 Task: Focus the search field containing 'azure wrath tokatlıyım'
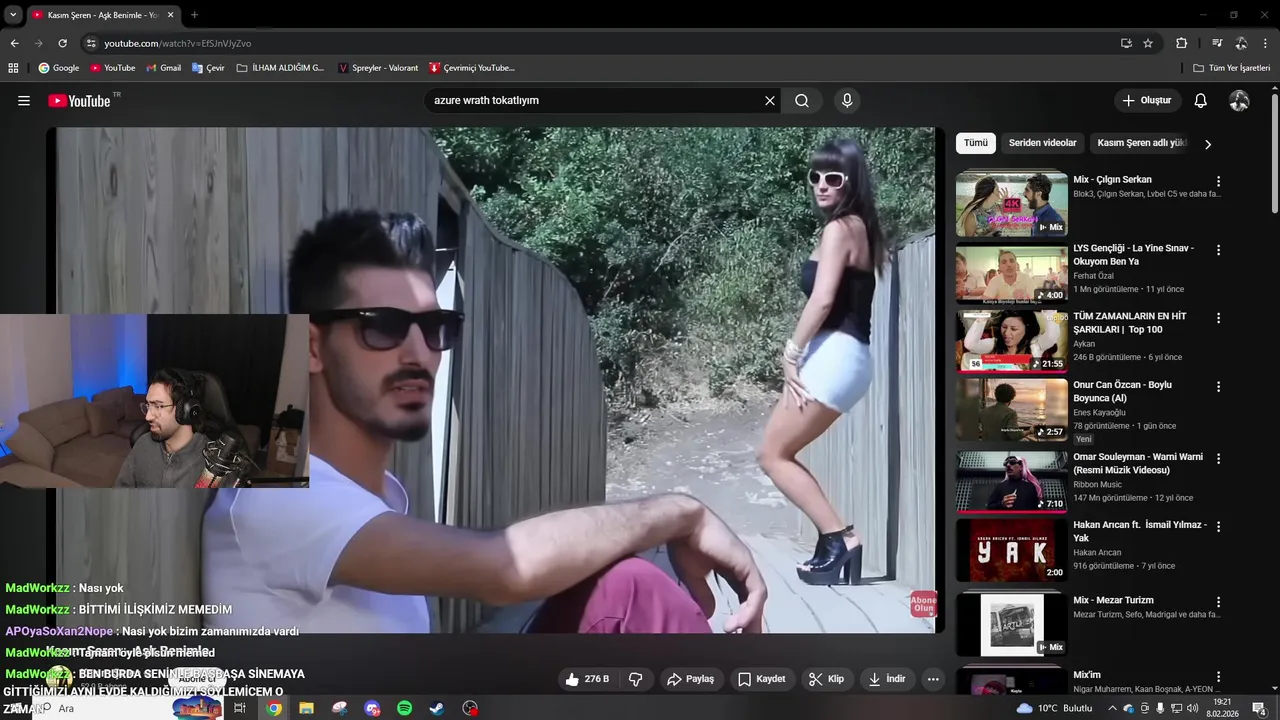coord(595,101)
